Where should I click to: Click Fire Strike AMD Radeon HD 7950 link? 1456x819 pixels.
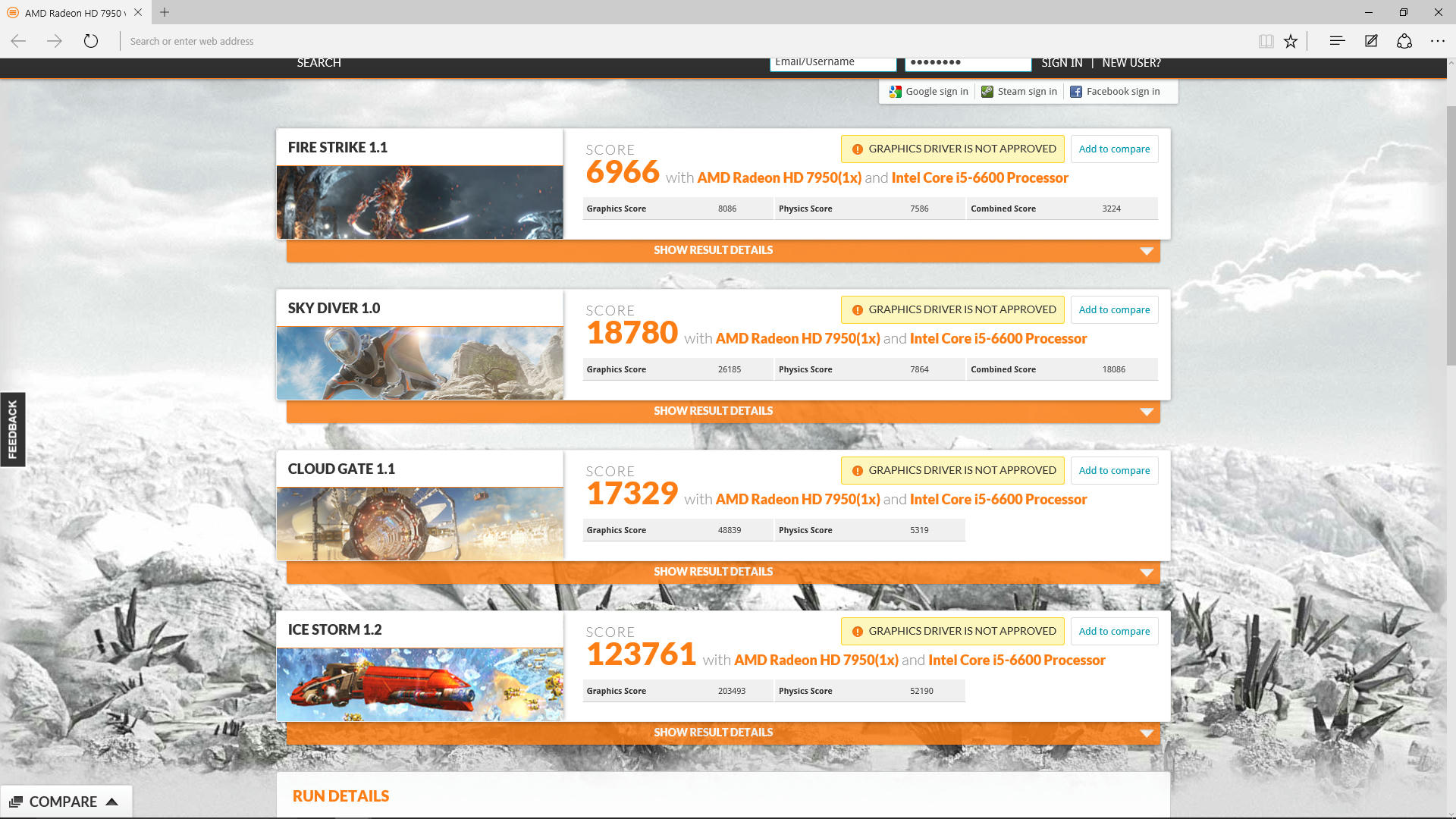tap(779, 177)
